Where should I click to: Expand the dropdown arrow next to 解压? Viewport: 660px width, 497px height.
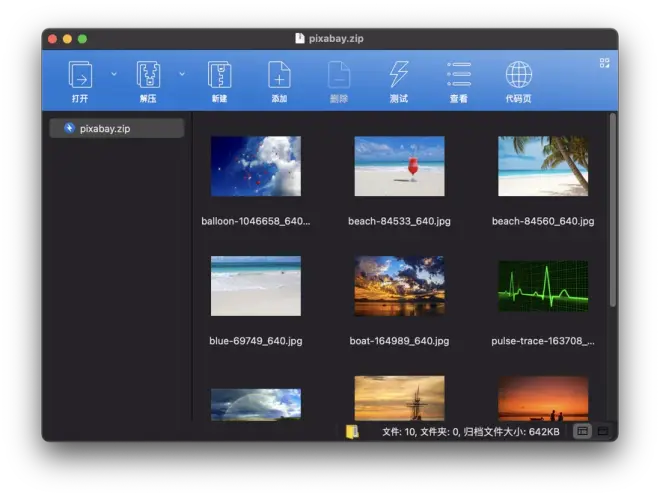pos(182,74)
